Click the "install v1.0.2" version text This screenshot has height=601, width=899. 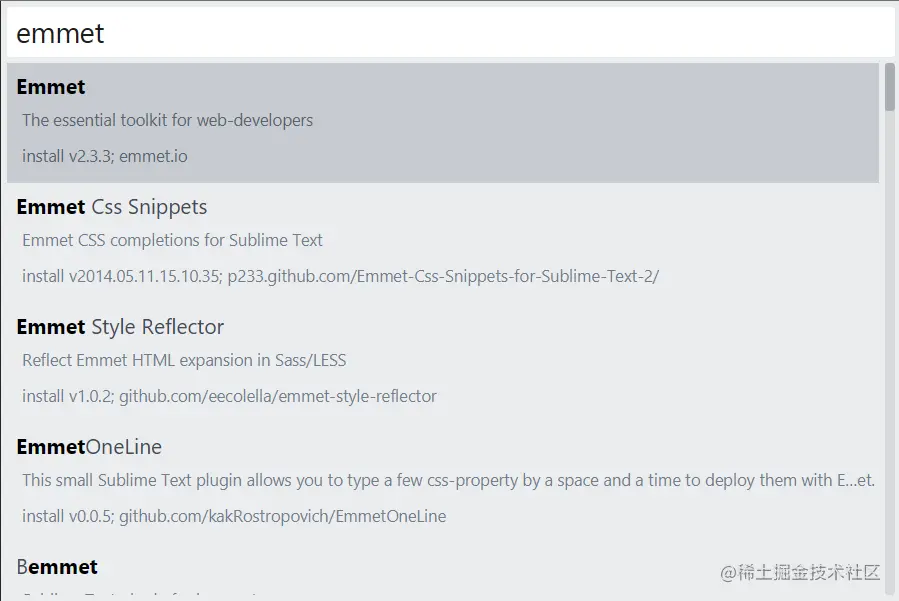(66, 396)
